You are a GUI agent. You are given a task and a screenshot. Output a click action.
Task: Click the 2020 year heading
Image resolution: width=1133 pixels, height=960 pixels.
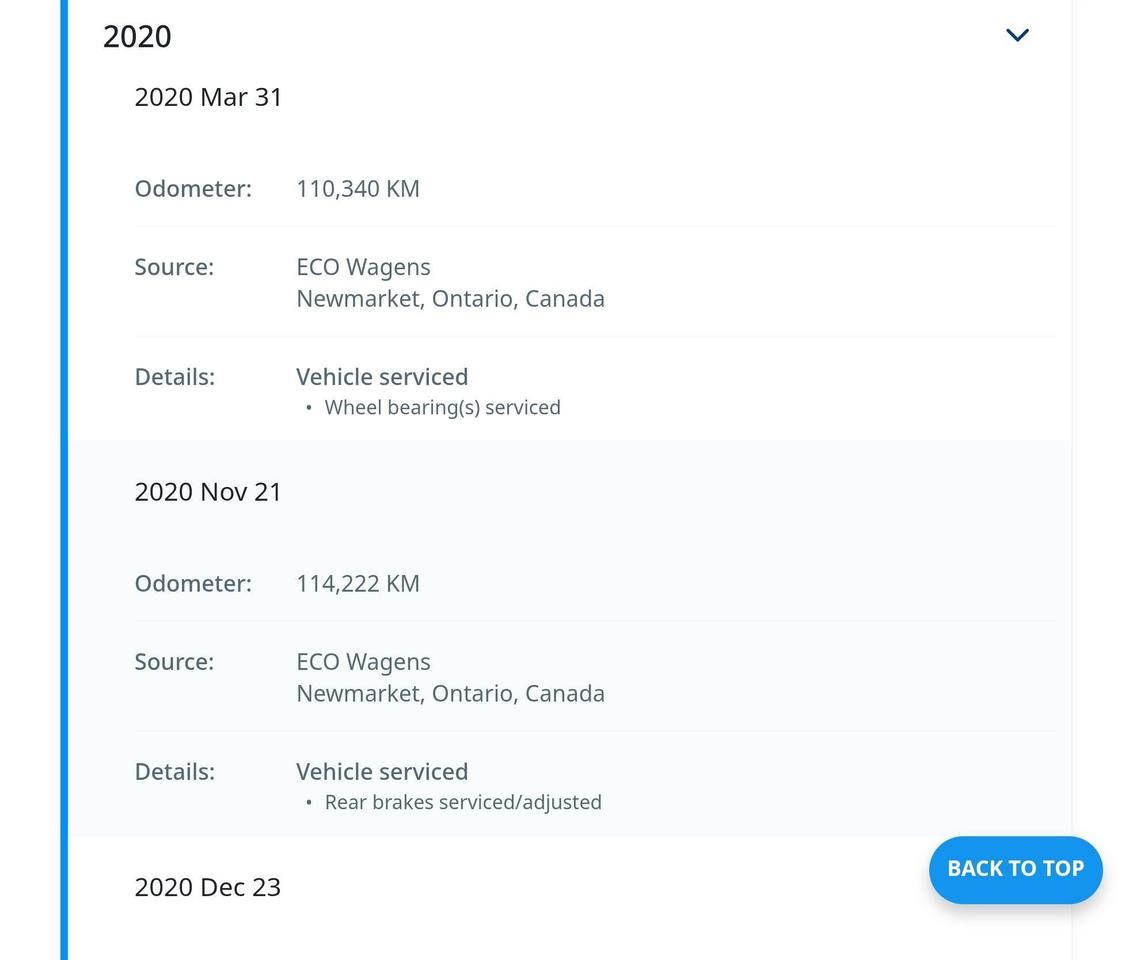[x=137, y=37]
